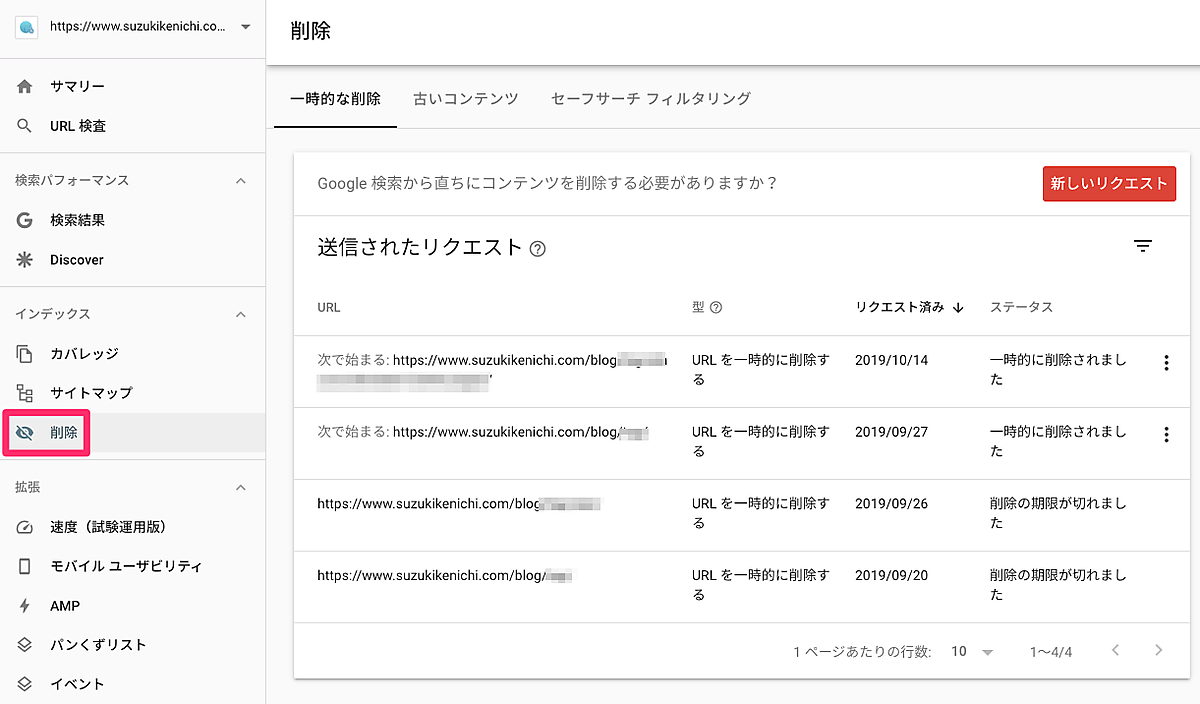Image resolution: width=1200 pixels, height=704 pixels.
Task: Click the 新しいリクエスト button
Action: (x=1109, y=184)
